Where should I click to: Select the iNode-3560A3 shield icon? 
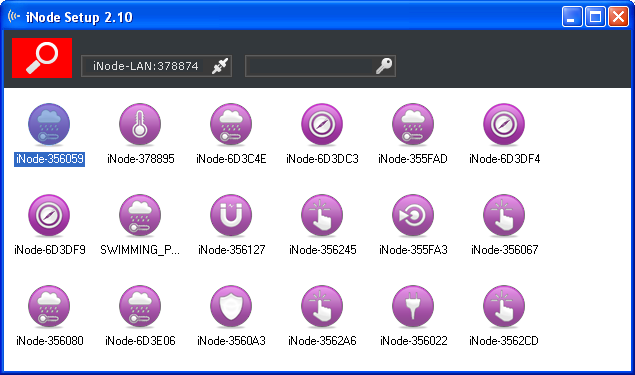pos(231,307)
